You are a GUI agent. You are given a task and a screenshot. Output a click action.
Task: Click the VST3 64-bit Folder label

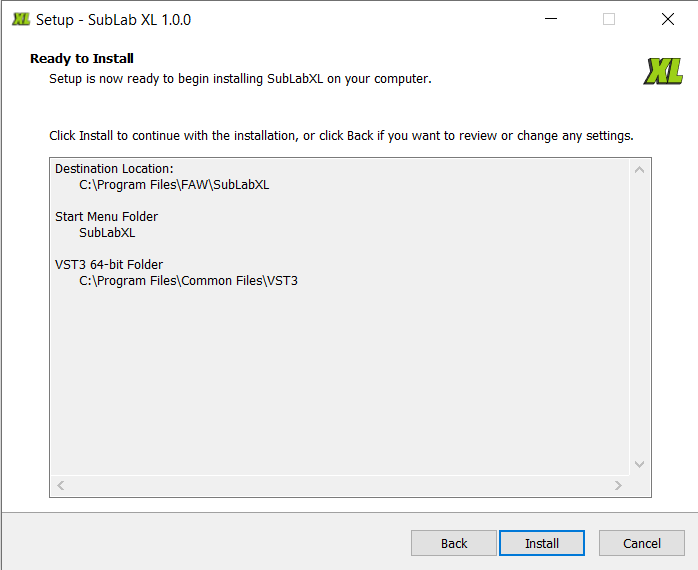[109, 264]
